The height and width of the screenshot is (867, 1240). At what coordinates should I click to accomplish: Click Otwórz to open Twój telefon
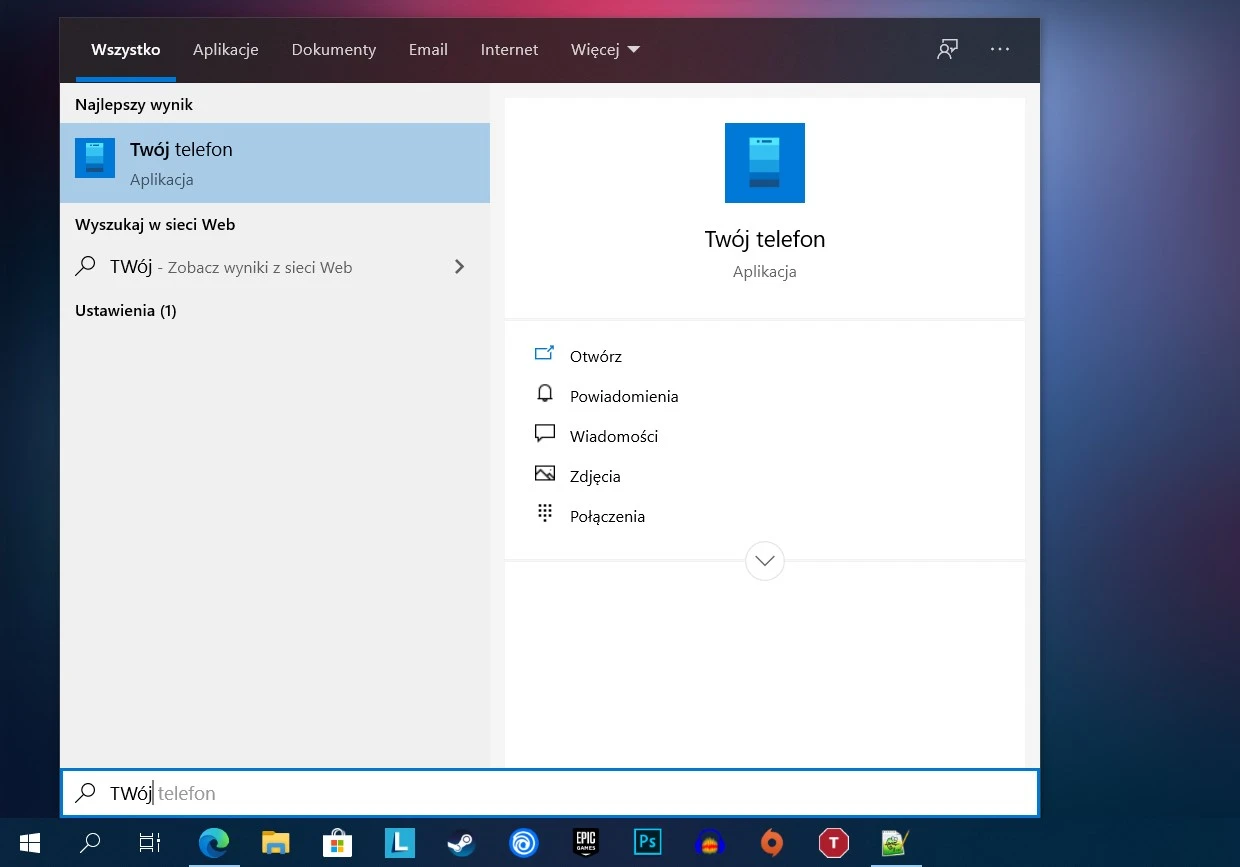[595, 356]
